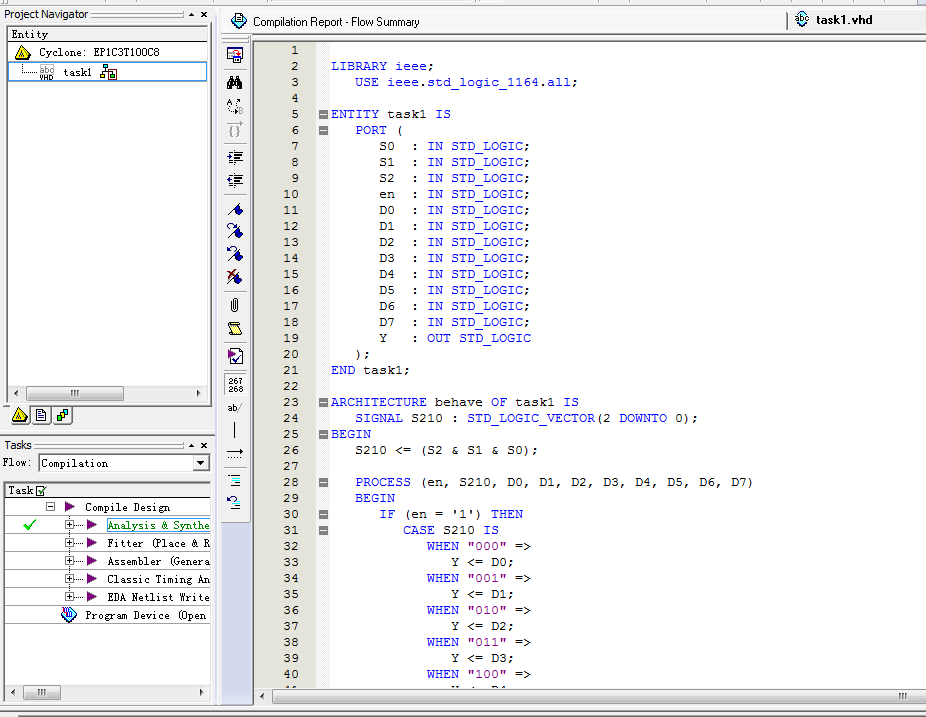926x717 pixels.
Task: Click the Insert Template scroll icon
Action: (235, 329)
